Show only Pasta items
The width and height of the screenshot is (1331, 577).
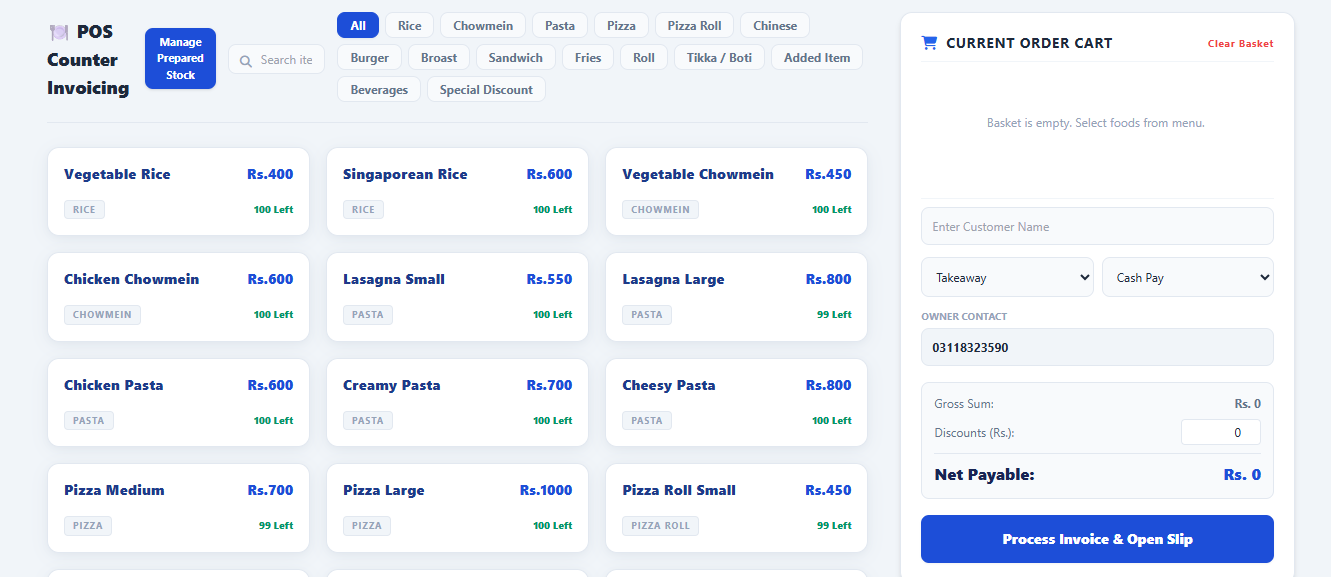click(x=560, y=25)
